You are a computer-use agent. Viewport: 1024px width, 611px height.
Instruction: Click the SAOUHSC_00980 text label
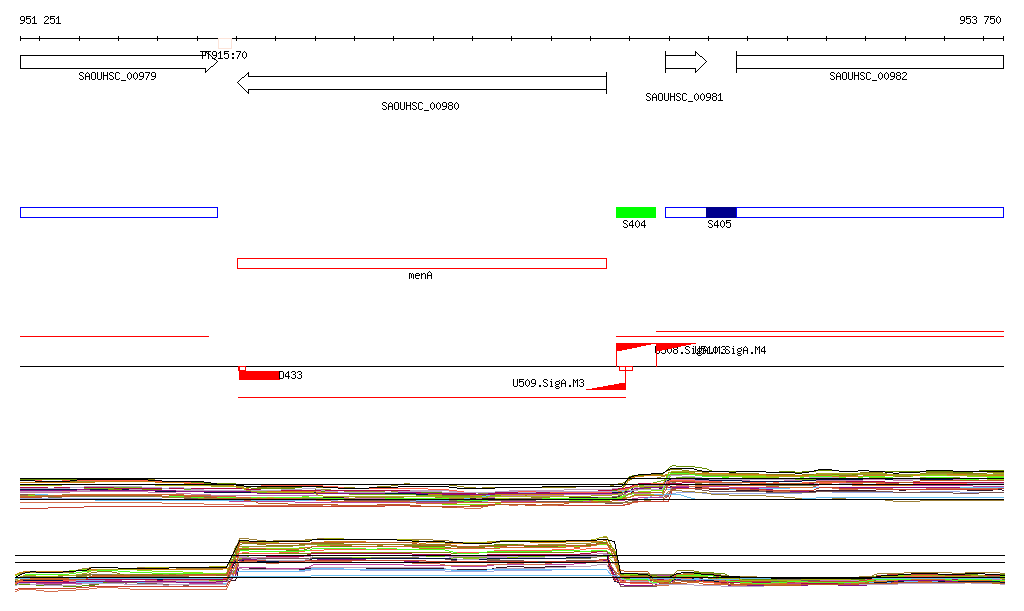click(x=421, y=106)
